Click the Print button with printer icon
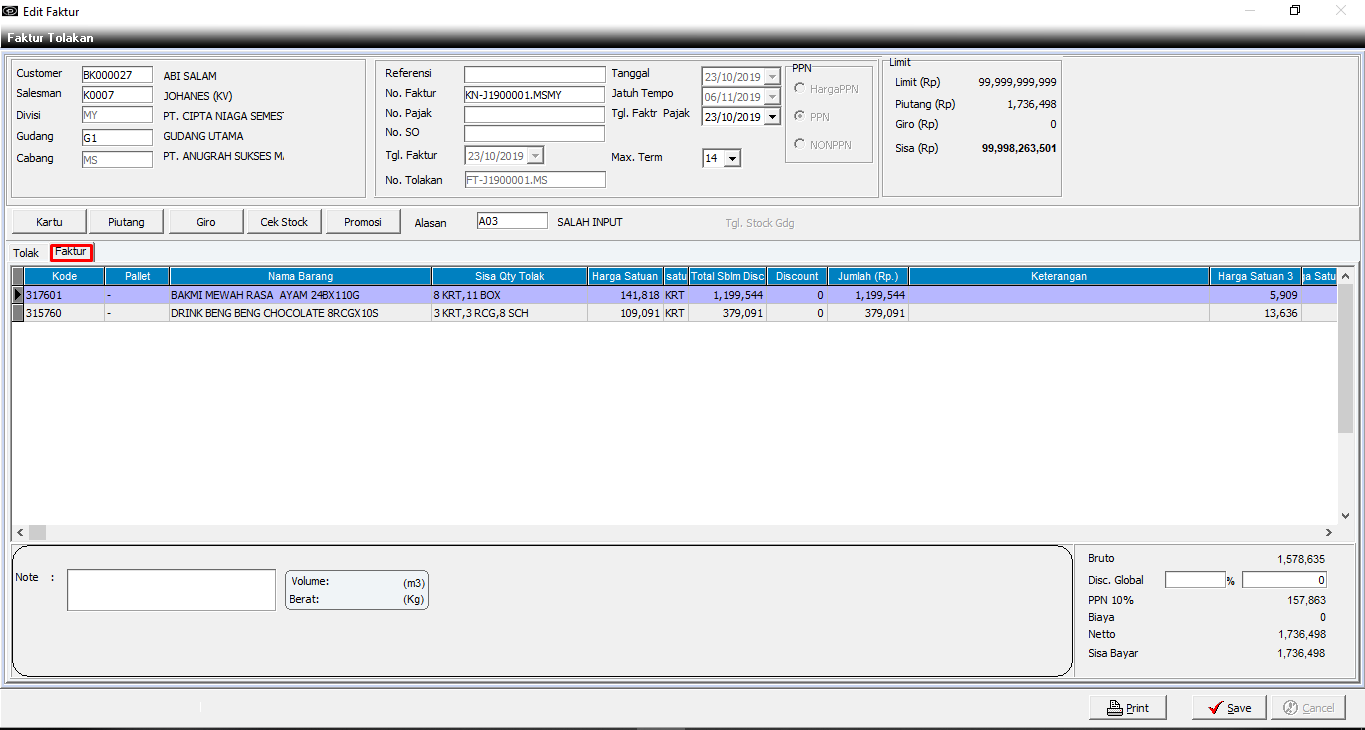Viewport: 1365px width, 730px height. pyautogui.click(x=1128, y=707)
